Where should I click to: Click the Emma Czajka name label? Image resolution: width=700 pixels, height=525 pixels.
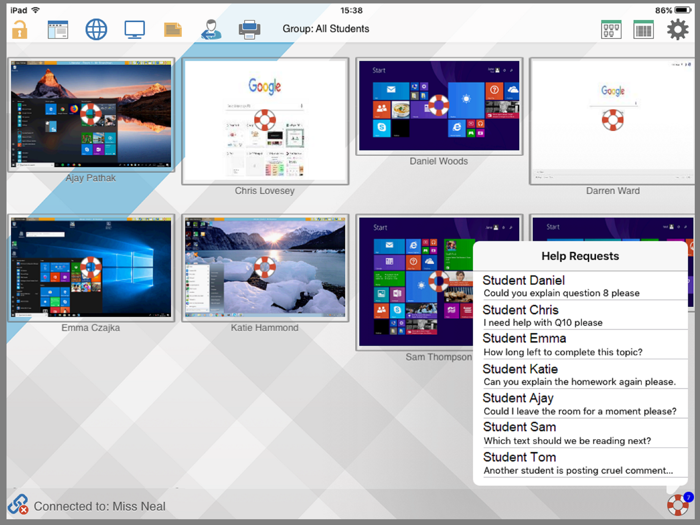click(x=91, y=328)
